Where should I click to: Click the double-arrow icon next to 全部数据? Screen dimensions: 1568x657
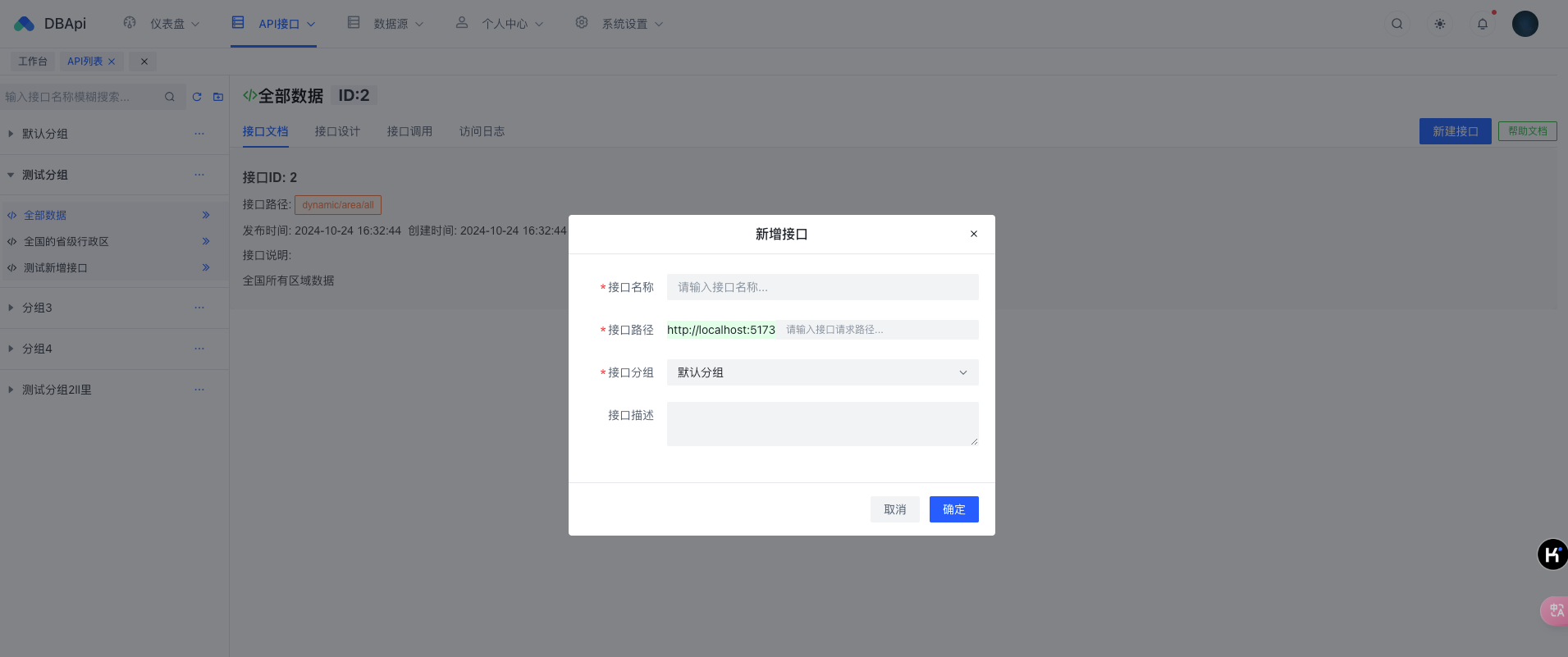point(206,215)
